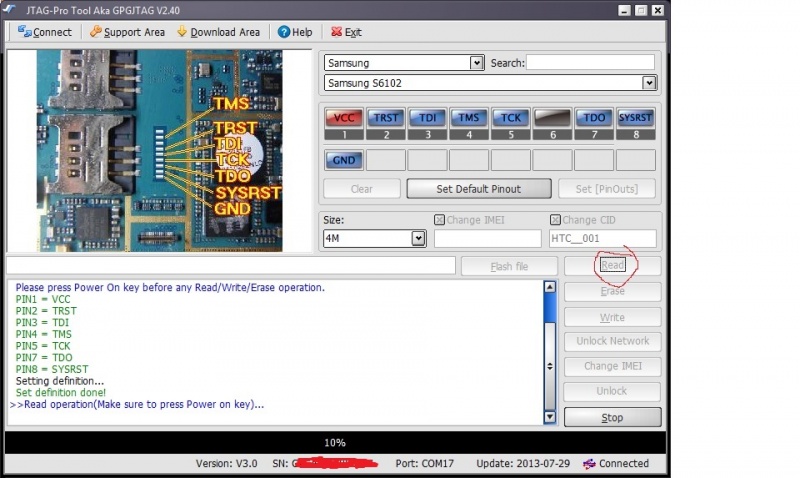
Task: Open the Download Area menu
Action: tap(218, 32)
